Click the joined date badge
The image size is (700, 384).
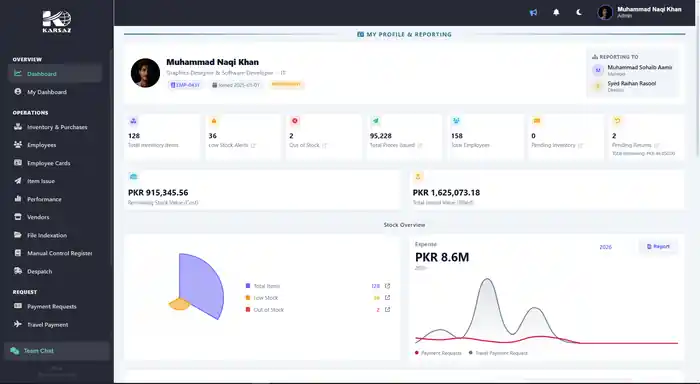(x=236, y=85)
